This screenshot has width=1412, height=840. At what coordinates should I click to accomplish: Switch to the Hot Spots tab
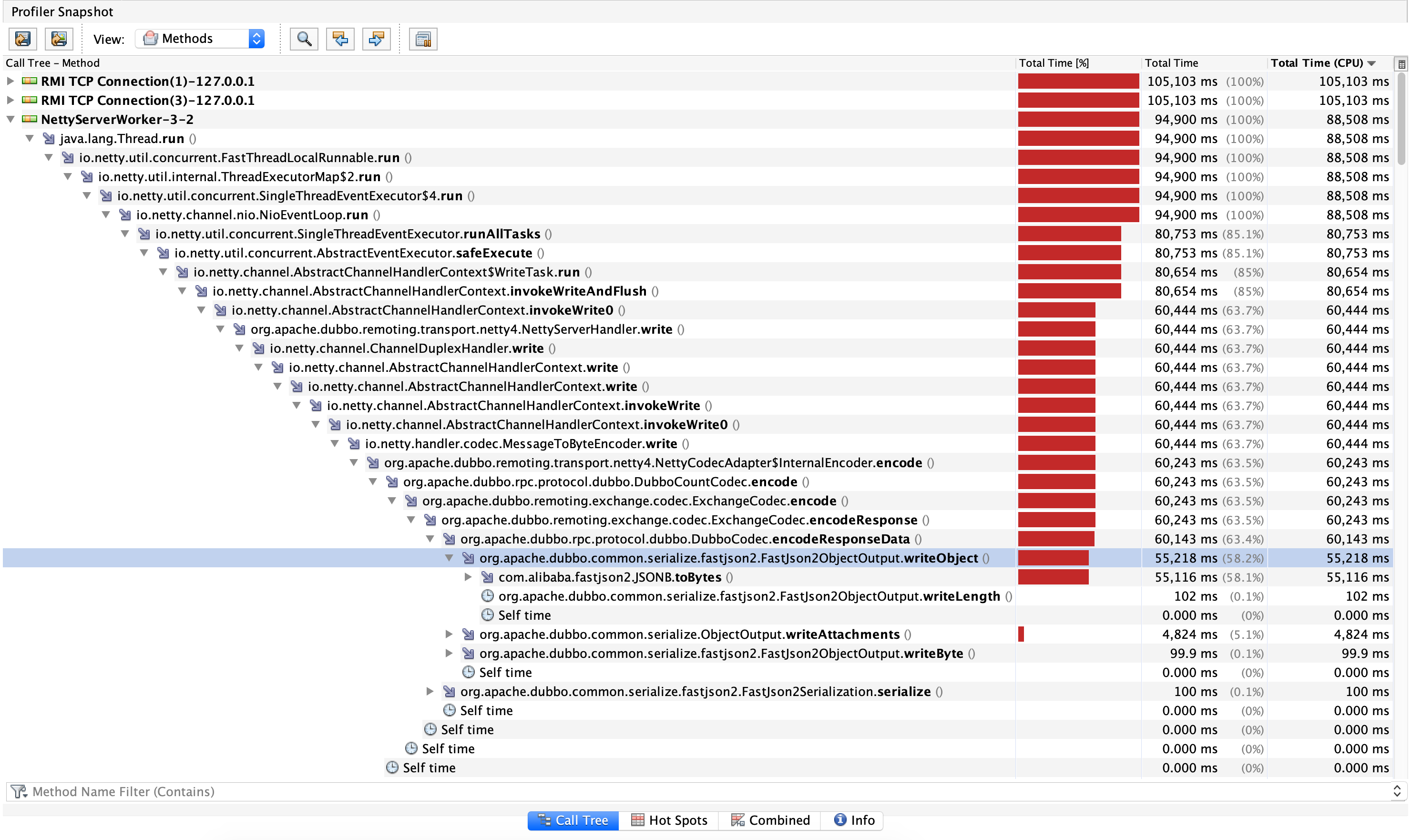click(x=669, y=820)
